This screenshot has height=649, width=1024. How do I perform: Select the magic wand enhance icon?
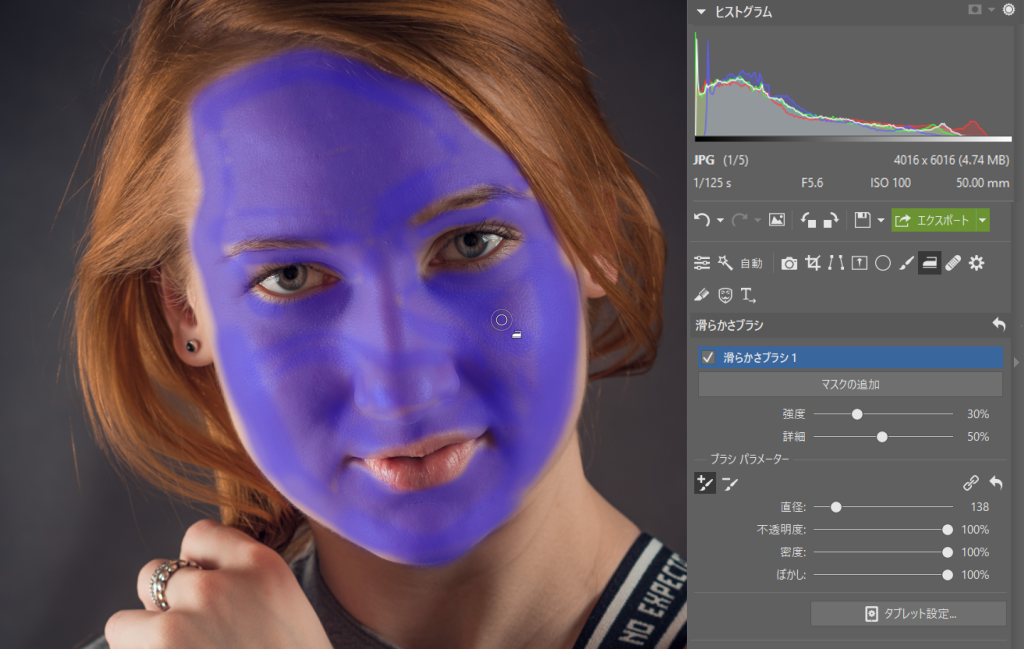tap(725, 263)
